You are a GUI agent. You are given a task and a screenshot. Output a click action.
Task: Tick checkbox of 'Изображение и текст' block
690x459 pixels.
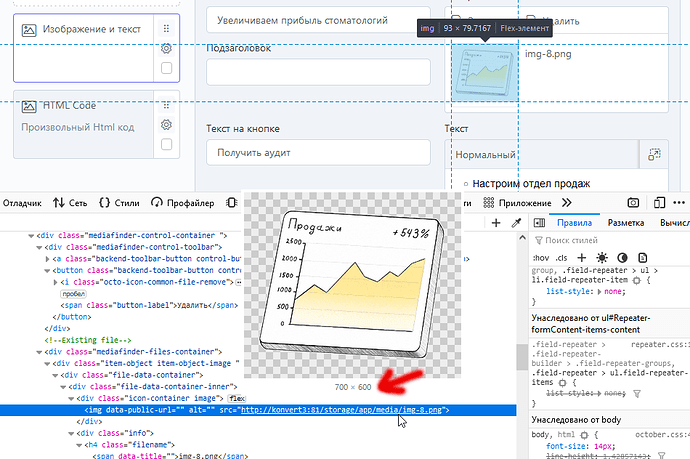[166, 68]
